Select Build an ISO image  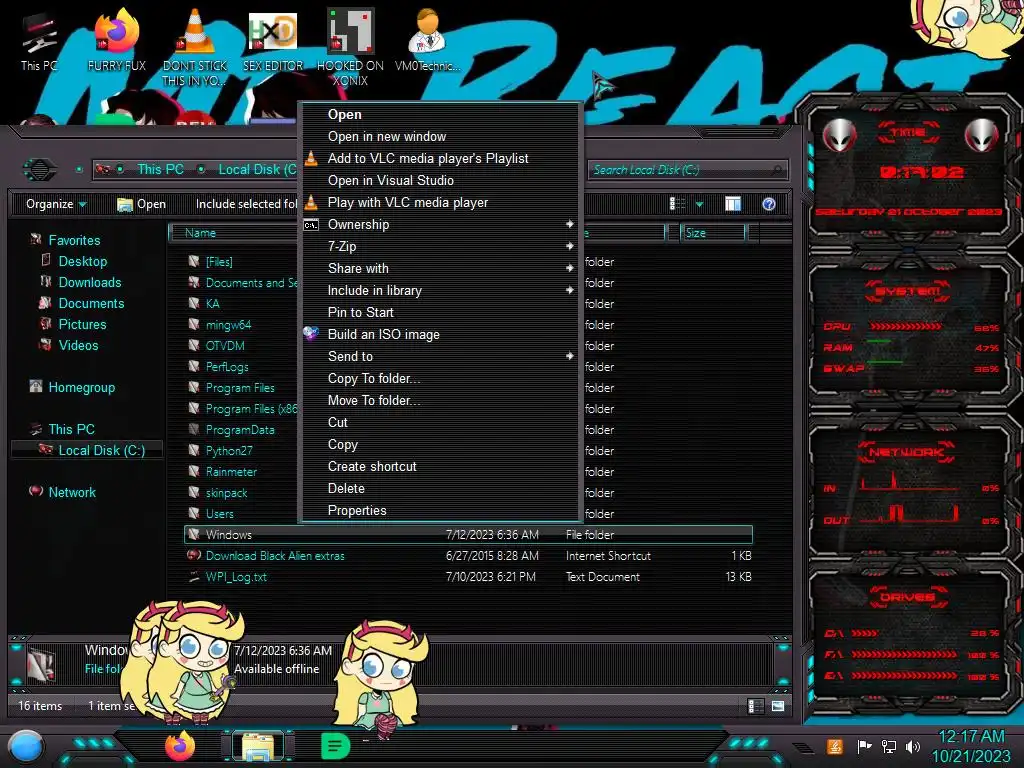(x=439, y=334)
